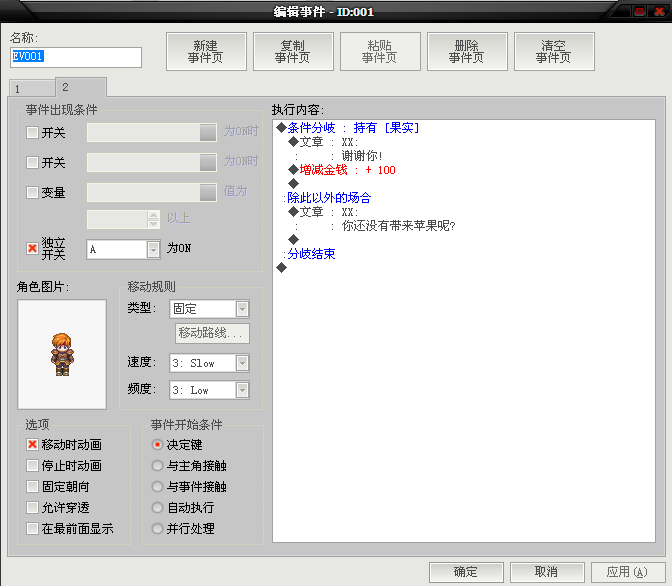The width and height of the screenshot is (672, 586).
Task: Click the 清空事件页 button
Action: click(554, 51)
